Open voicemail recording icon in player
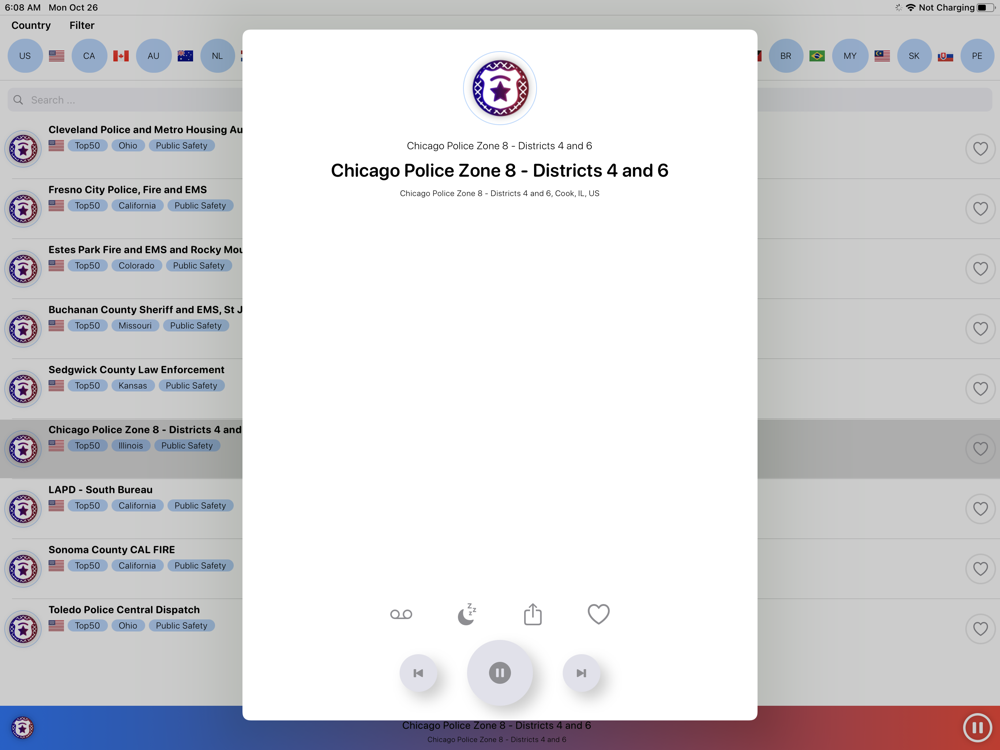 click(401, 614)
